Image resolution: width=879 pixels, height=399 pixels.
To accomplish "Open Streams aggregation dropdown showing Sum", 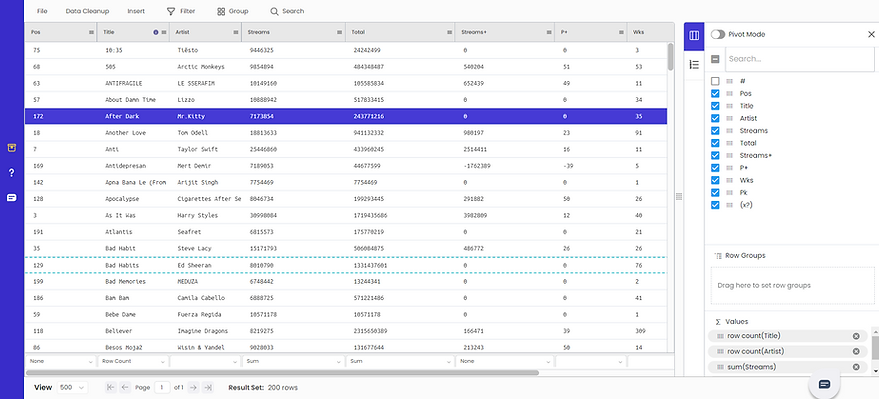I will 294,361.
